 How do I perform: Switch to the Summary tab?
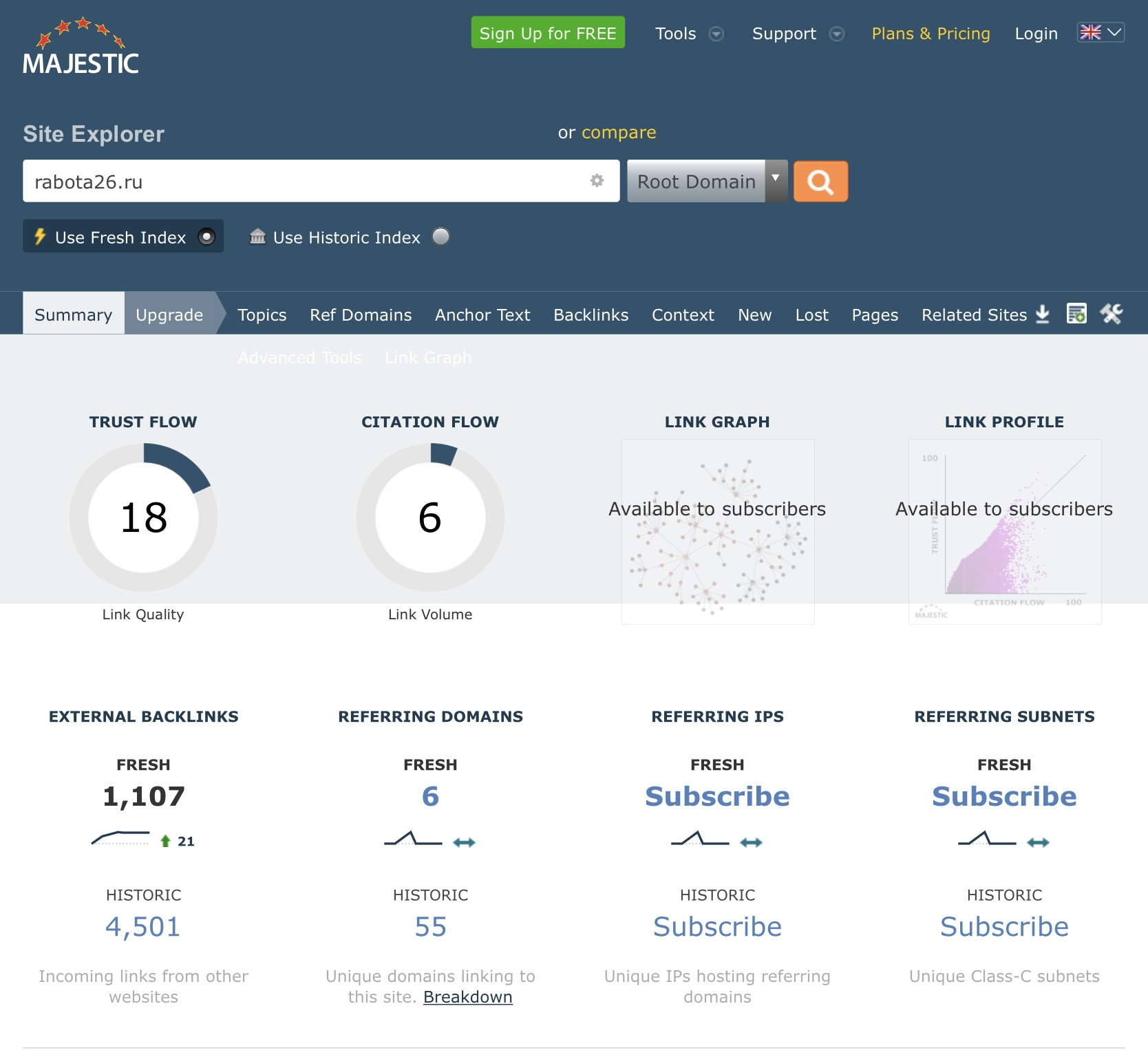74,313
